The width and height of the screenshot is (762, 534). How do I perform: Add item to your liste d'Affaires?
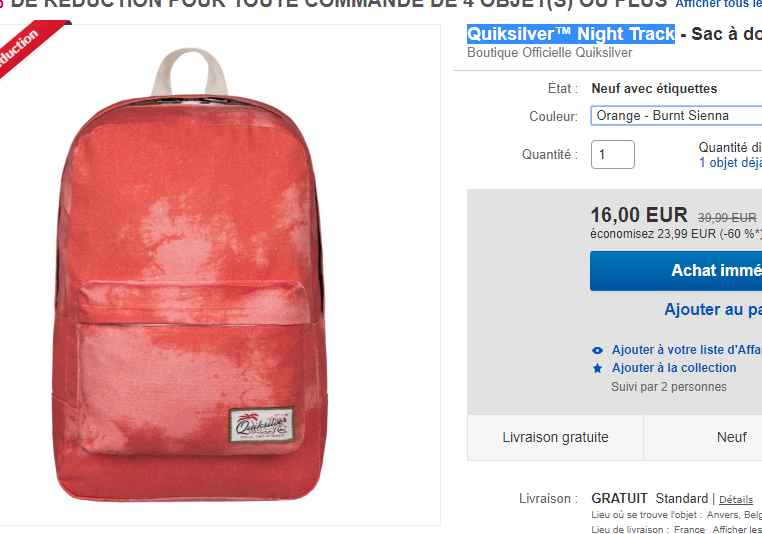687,350
